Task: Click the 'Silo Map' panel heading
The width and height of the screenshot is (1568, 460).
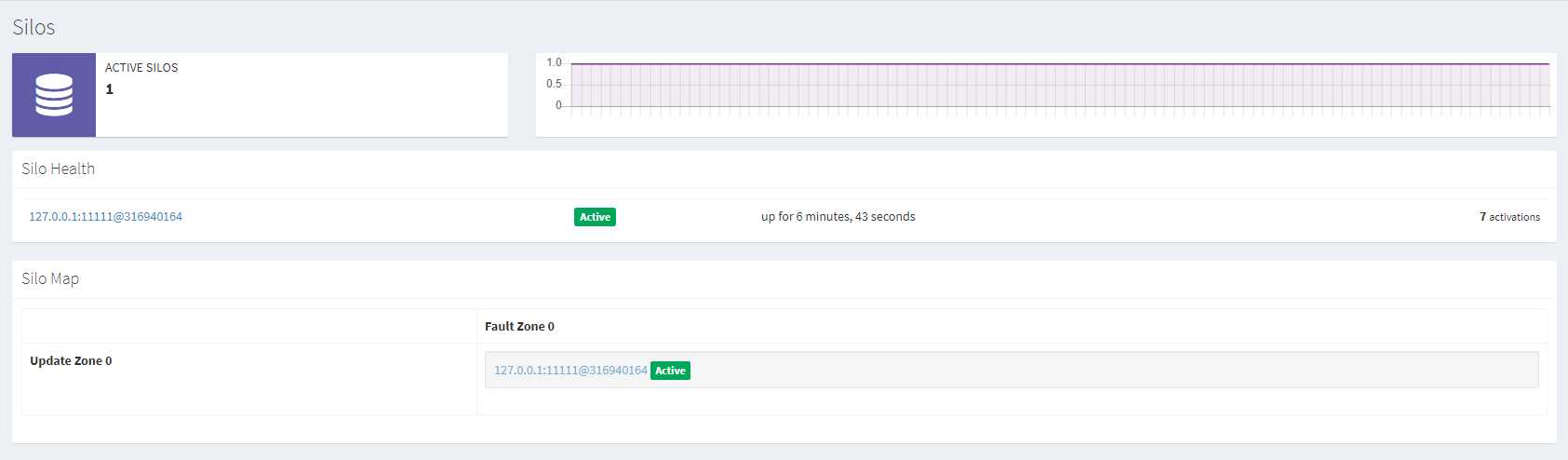Action: pos(50,278)
